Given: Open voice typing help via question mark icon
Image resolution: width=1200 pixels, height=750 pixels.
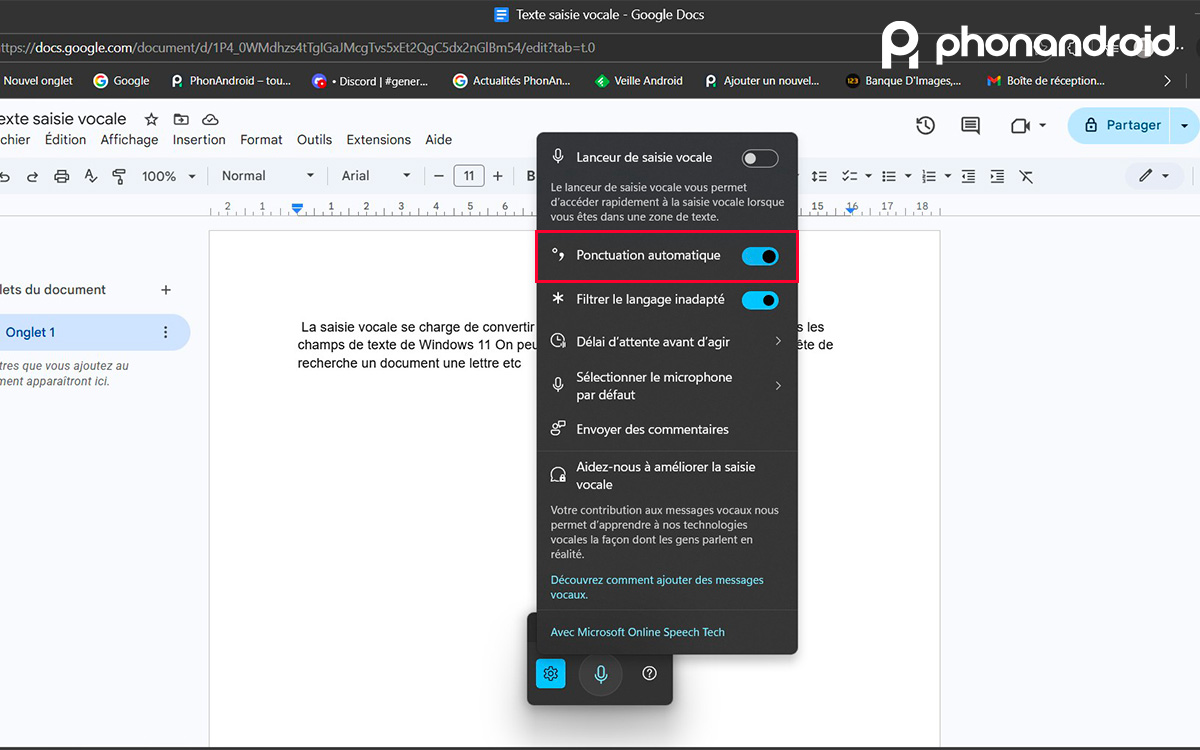Looking at the screenshot, I should coord(649,673).
